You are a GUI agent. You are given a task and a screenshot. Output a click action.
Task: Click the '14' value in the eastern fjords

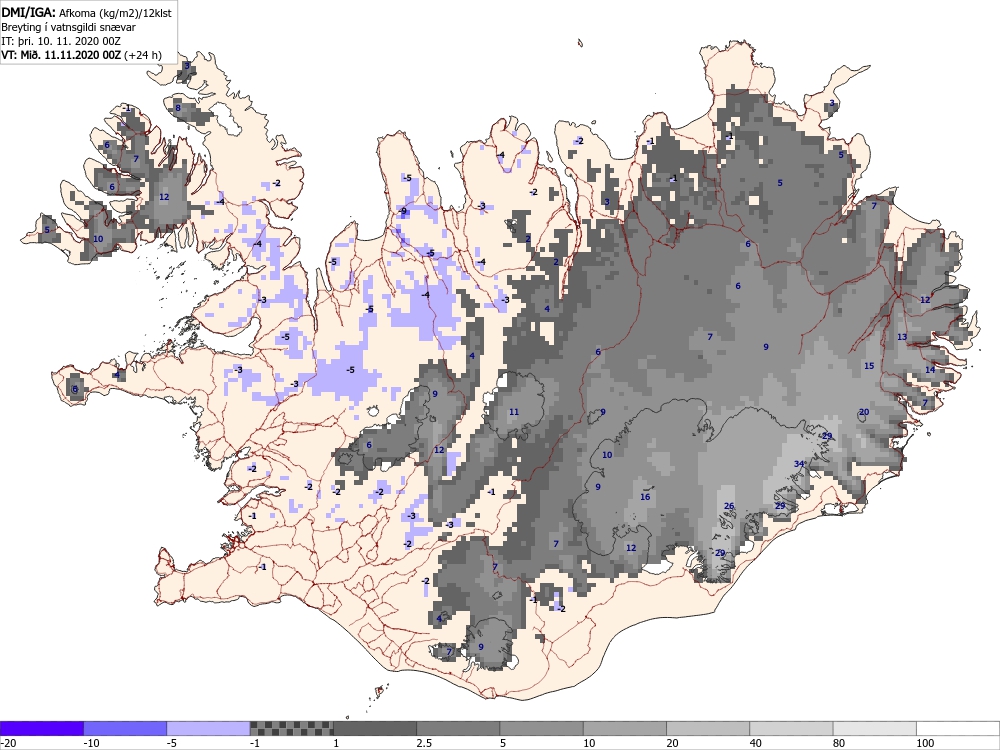930,370
